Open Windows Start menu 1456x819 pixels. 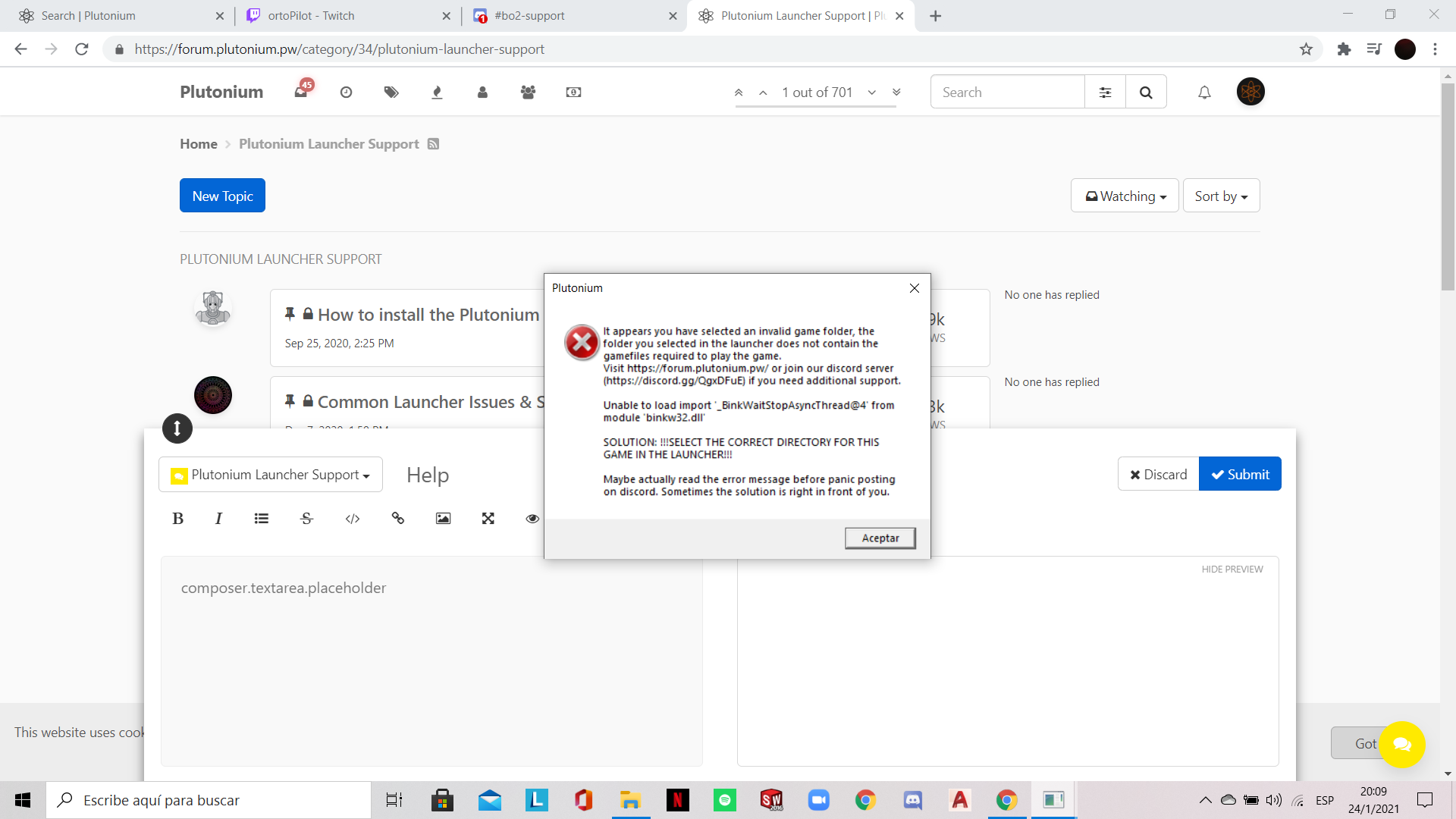pyautogui.click(x=23, y=800)
